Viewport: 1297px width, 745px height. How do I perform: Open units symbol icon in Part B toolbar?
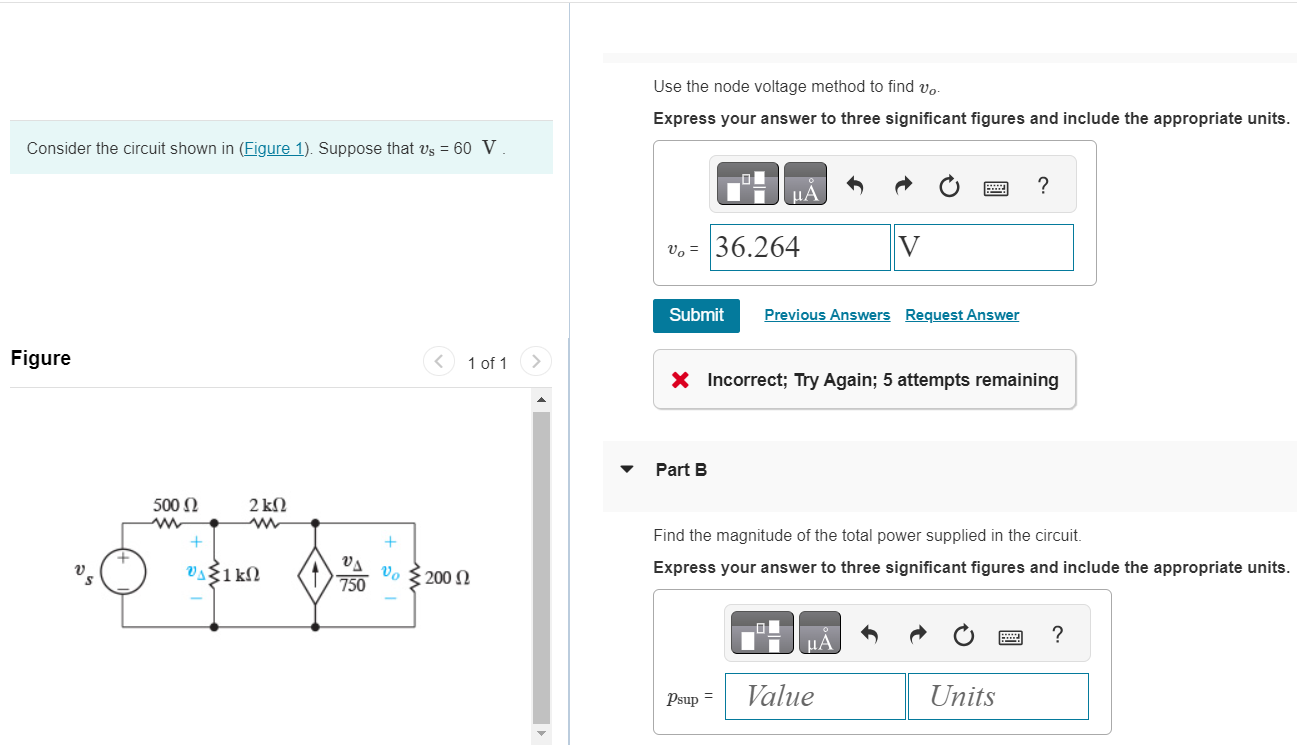click(x=819, y=633)
